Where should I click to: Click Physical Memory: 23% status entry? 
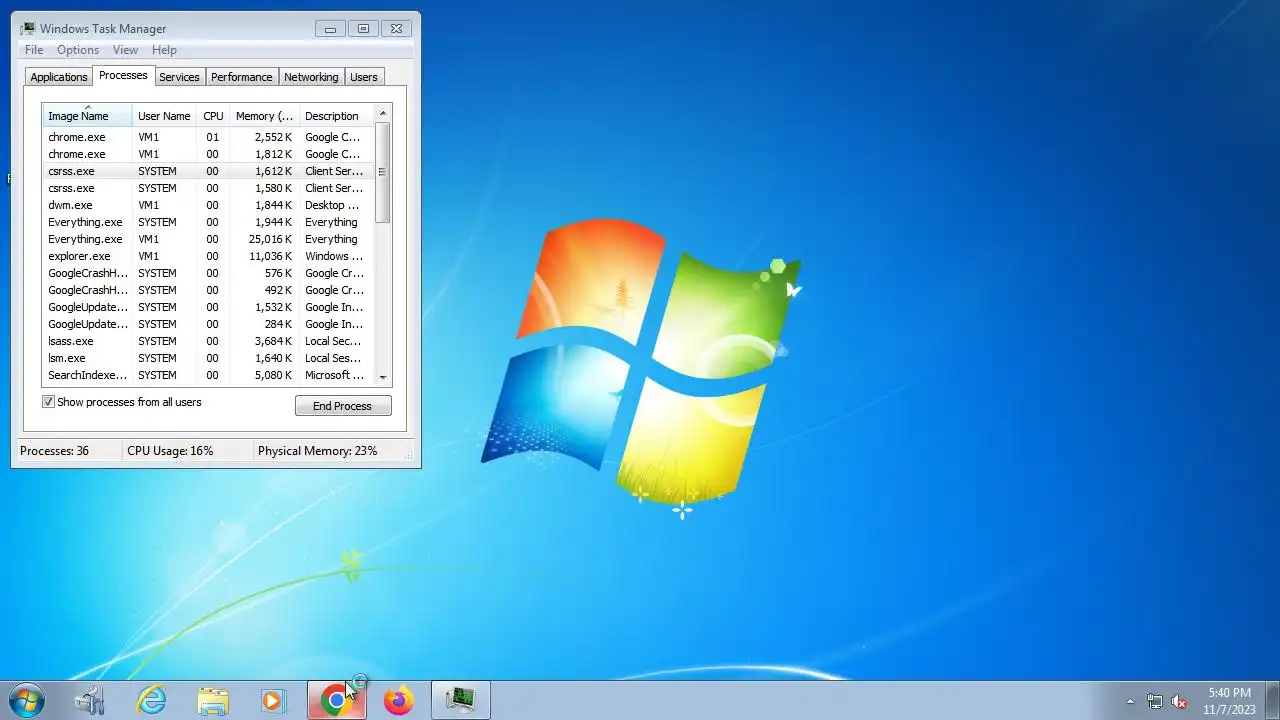318,451
